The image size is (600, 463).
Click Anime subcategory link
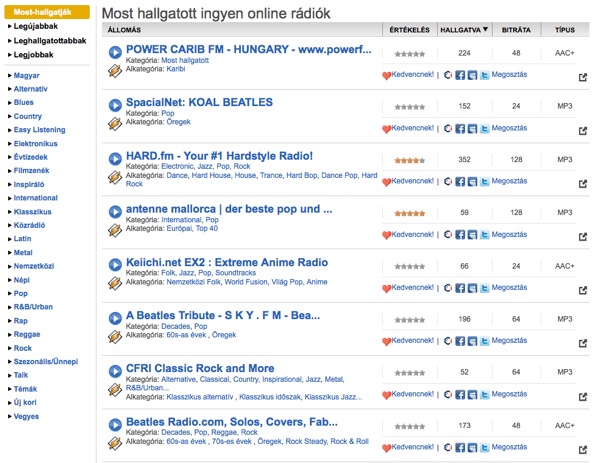[317, 282]
